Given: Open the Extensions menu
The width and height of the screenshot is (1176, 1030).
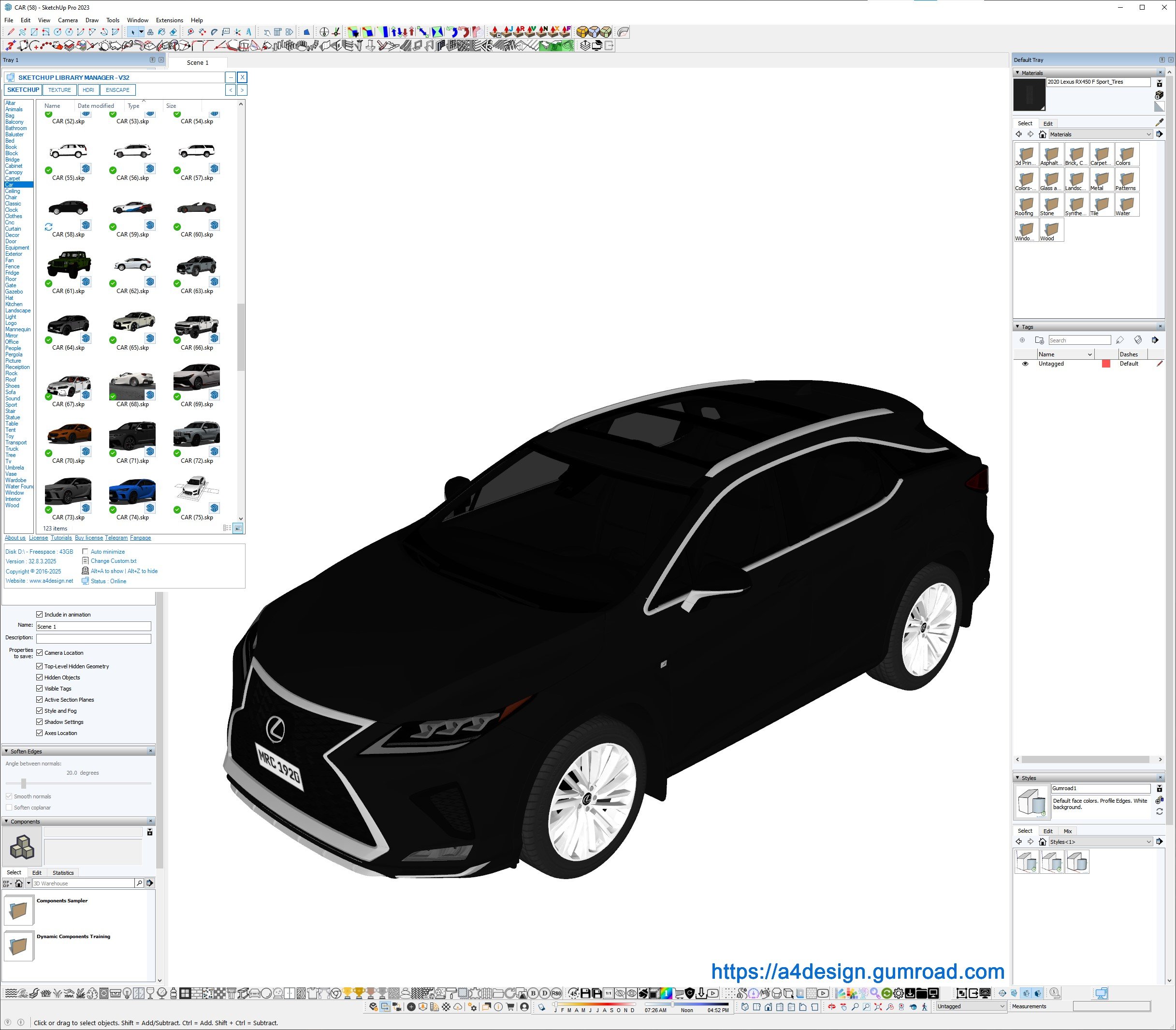Looking at the screenshot, I should 169,20.
